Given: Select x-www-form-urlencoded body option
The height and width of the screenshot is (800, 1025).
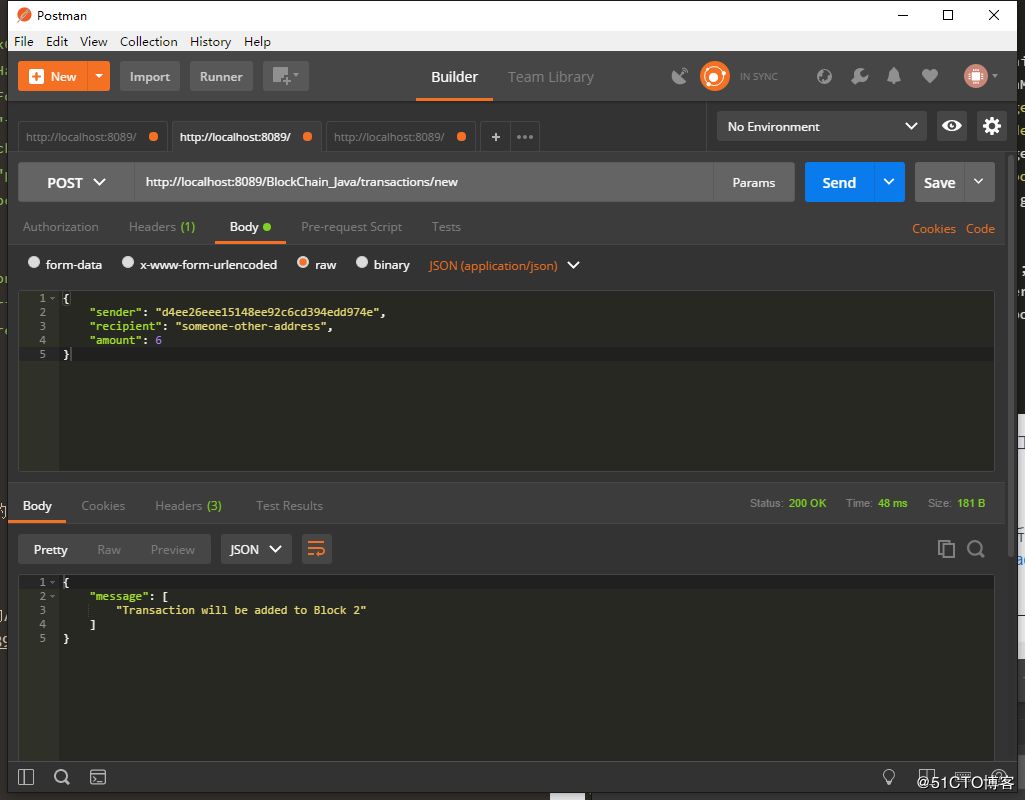Looking at the screenshot, I should click(128, 263).
